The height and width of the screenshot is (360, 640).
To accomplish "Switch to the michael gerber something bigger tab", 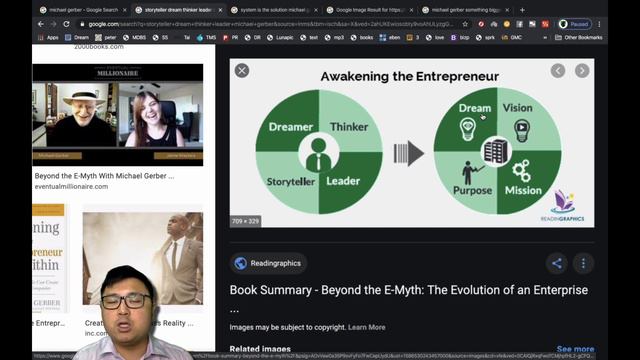I will (x=465, y=10).
